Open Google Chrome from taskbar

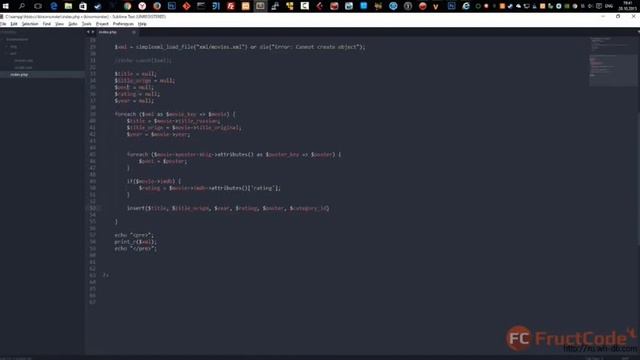click(128, 6)
